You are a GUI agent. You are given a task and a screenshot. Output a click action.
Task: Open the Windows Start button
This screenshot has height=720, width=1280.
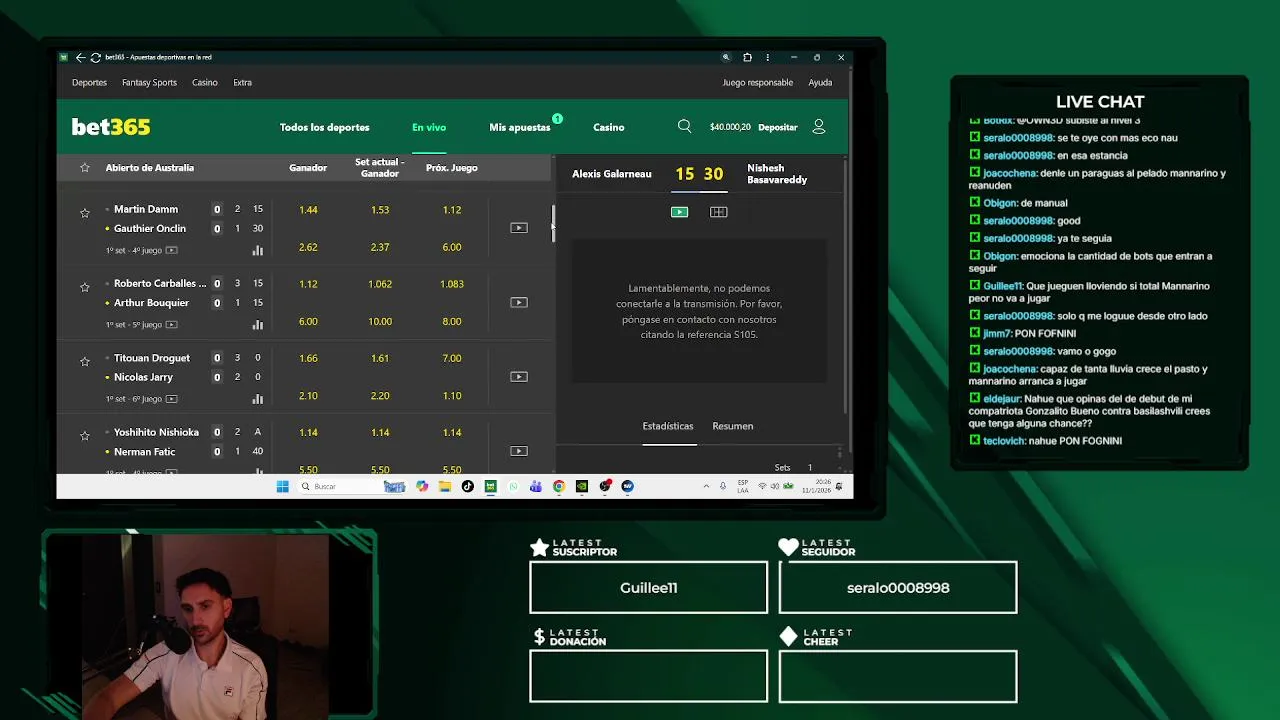(282, 487)
